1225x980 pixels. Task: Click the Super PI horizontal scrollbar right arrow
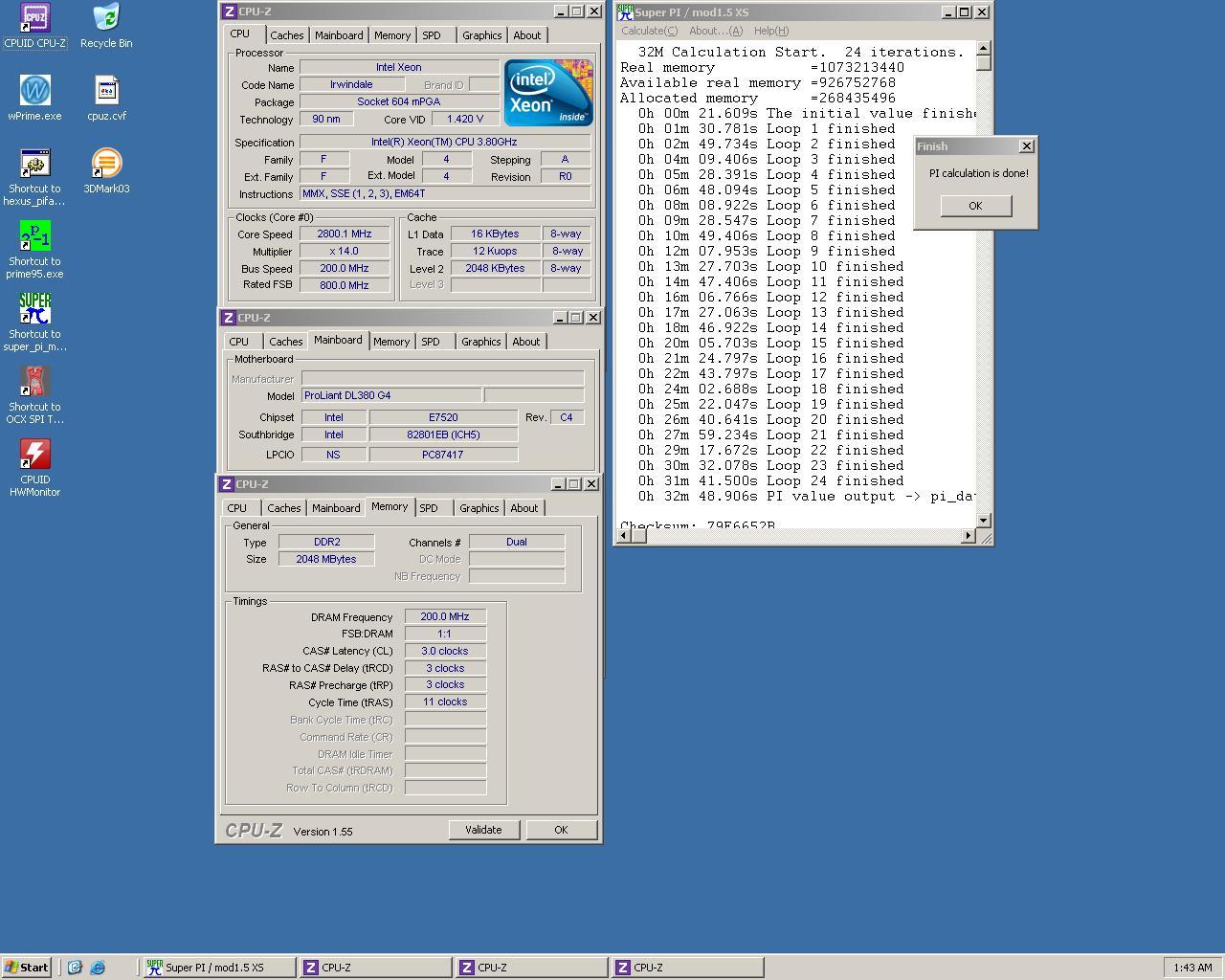pyautogui.click(x=968, y=536)
